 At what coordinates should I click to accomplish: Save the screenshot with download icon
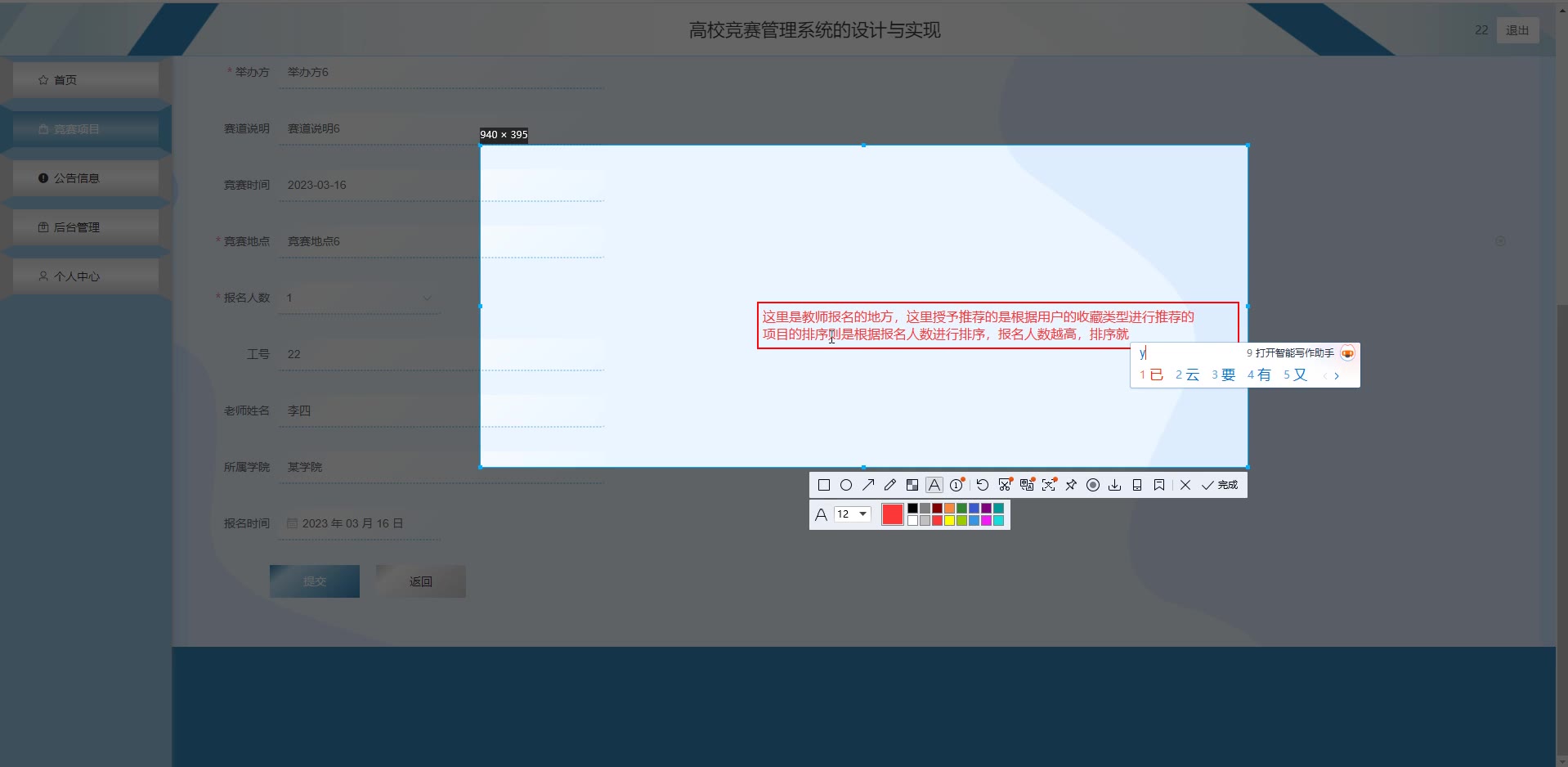[1115, 485]
